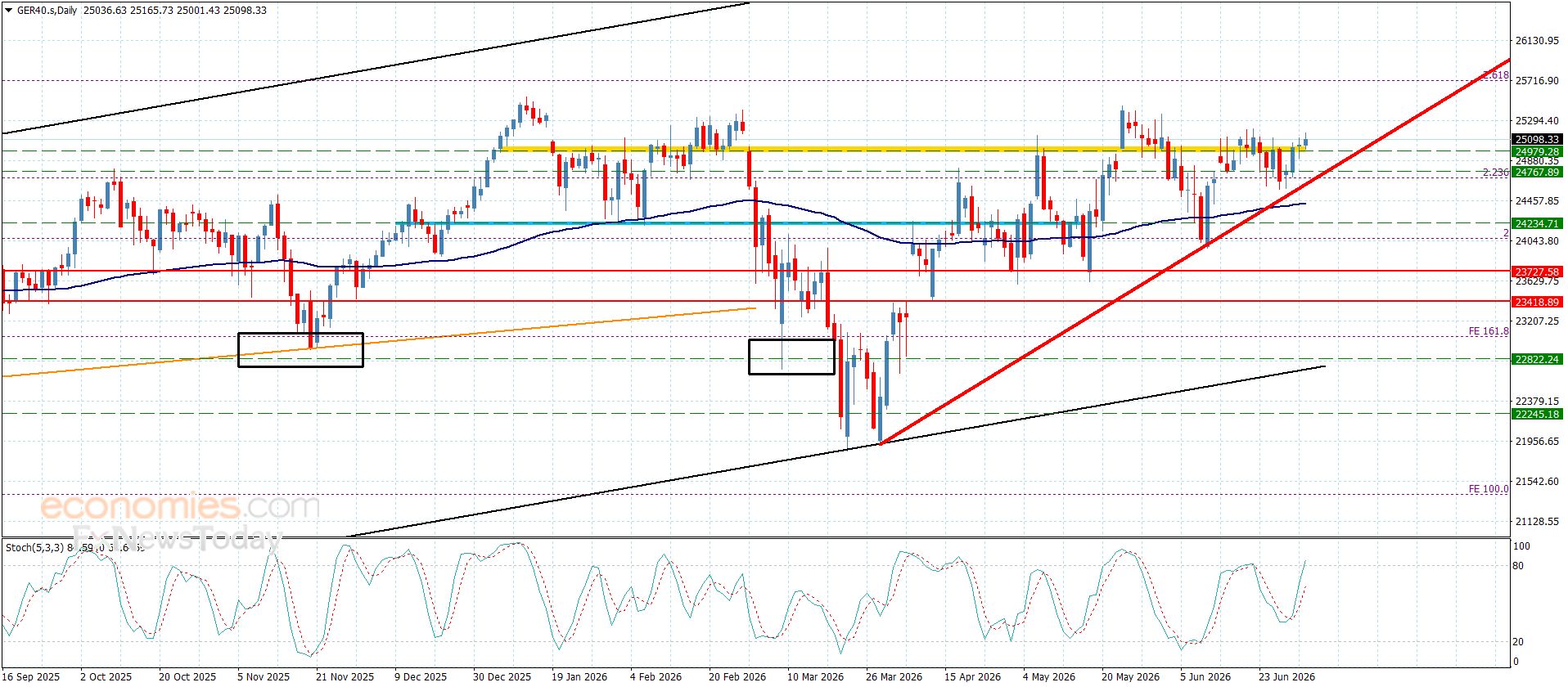Click the black rectangle near March 2026
Viewport: 1568px width, 687px height.
click(x=791, y=357)
